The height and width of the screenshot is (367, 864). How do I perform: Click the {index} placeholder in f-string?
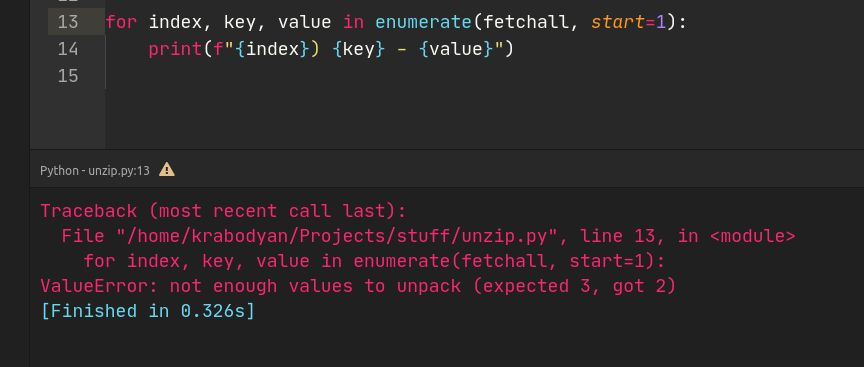point(273,50)
